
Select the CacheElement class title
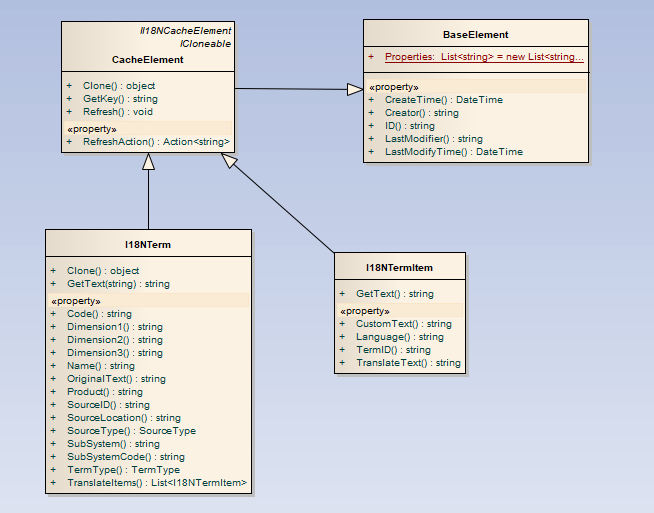(147, 60)
